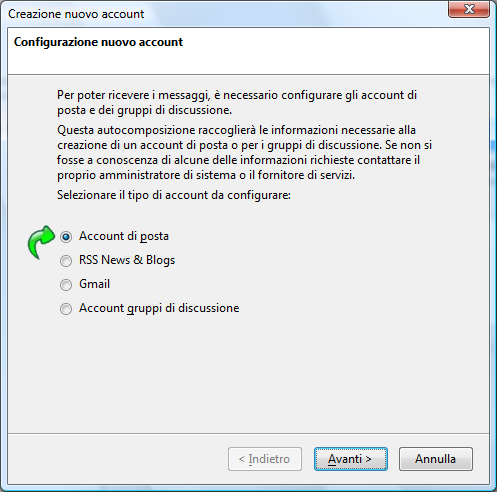The height and width of the screenshot is (492, 497).
Task: Click the 'Gmail' label text
Action: pyautogui.click(x=94, y=284)
